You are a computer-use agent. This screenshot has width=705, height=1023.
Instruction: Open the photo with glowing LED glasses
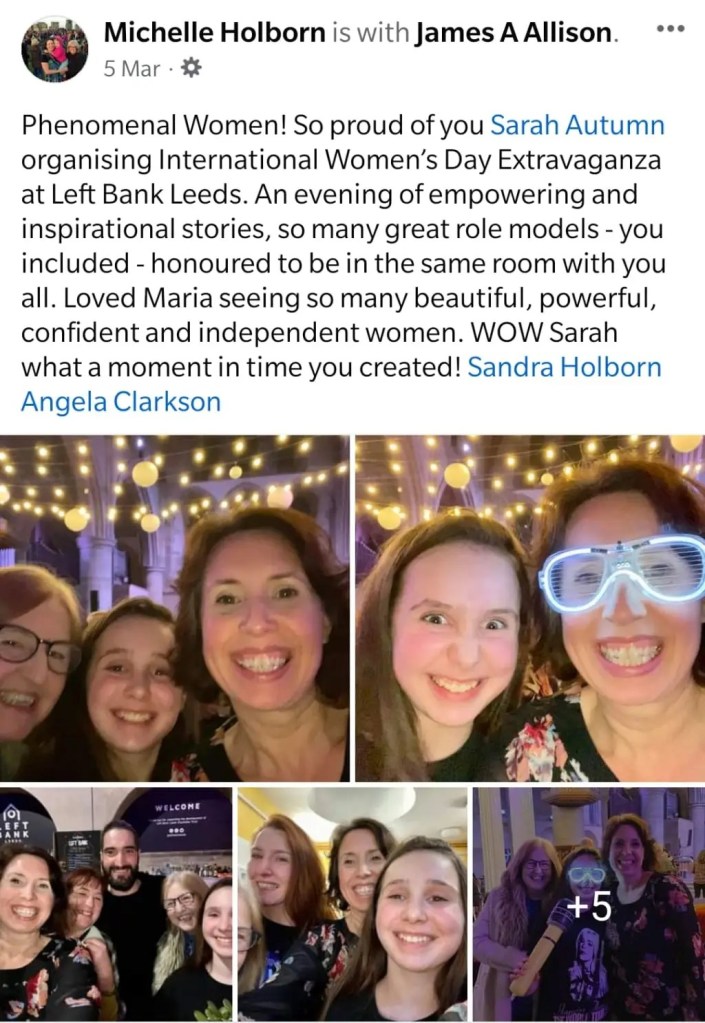(530, 608)
